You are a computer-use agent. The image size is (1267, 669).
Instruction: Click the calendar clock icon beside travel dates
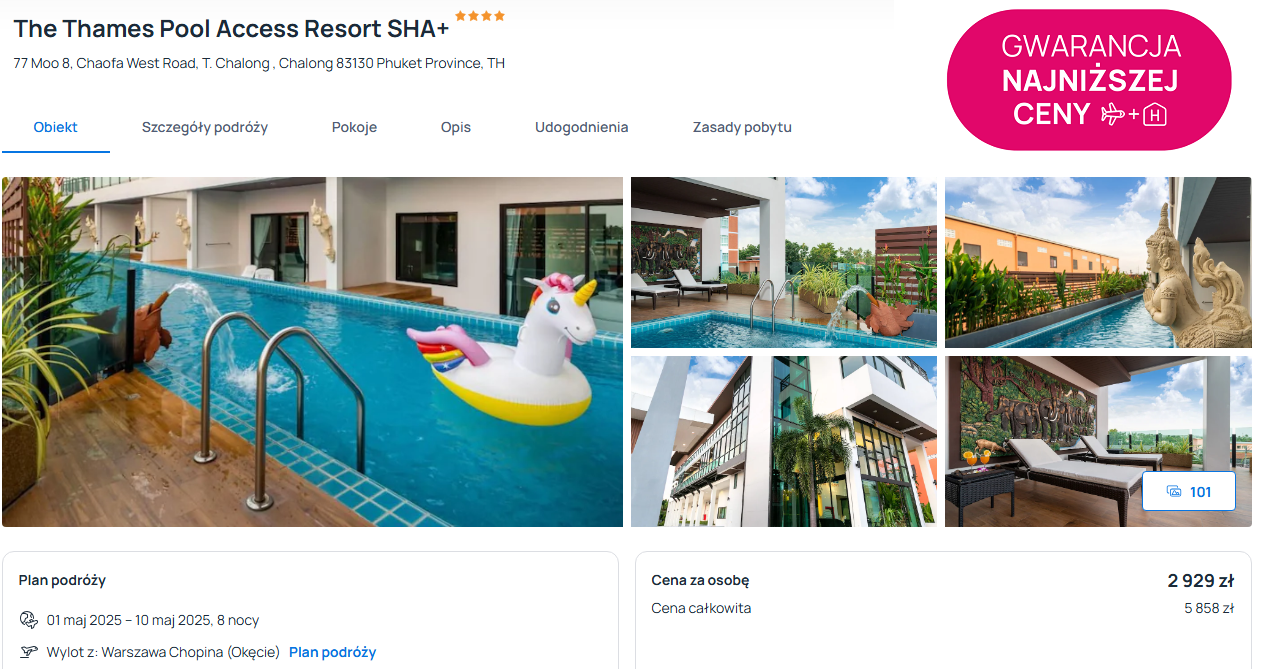29,620
